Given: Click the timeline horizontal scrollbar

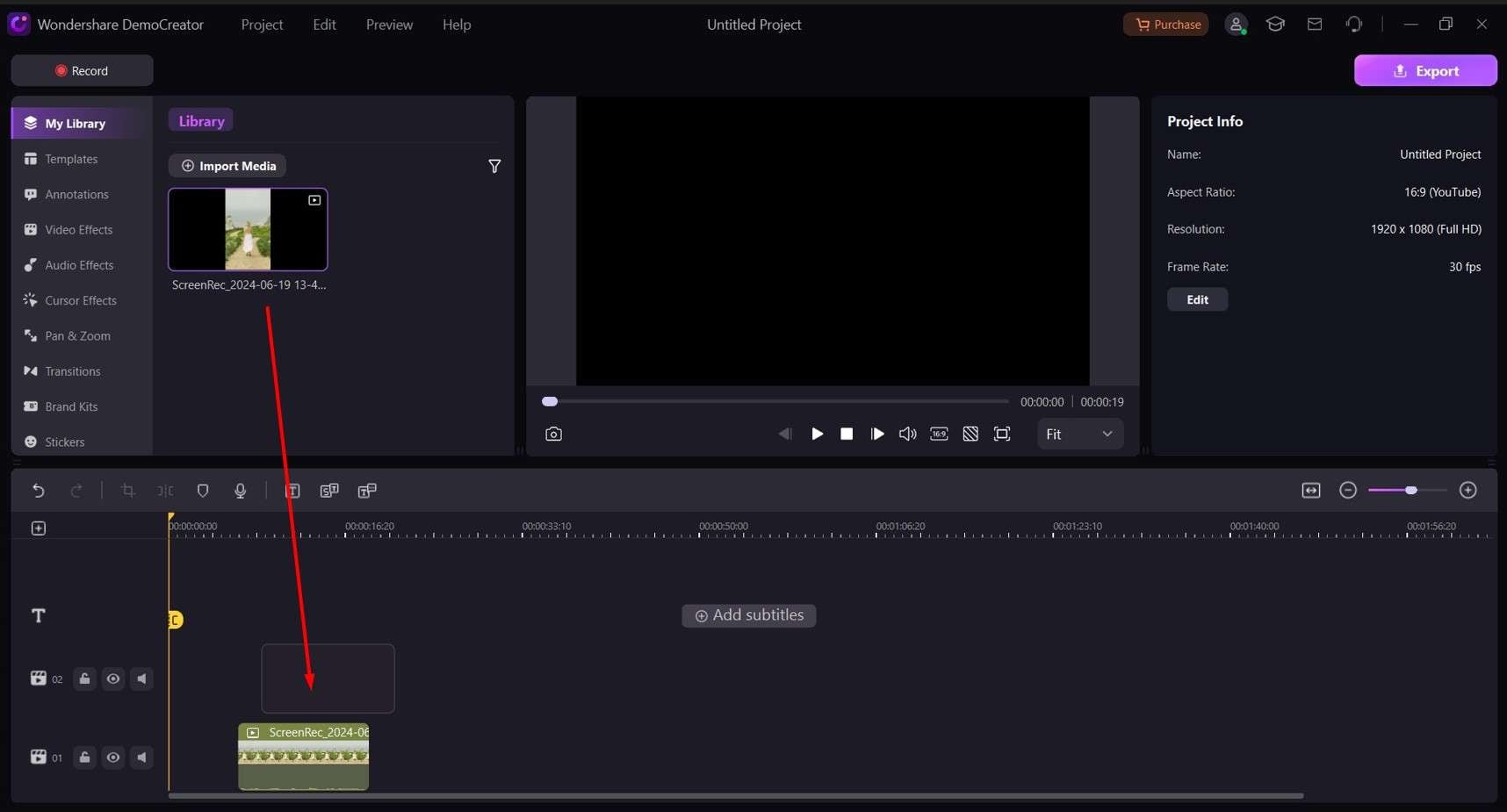Looking at the screenshot, I should 736,795.
